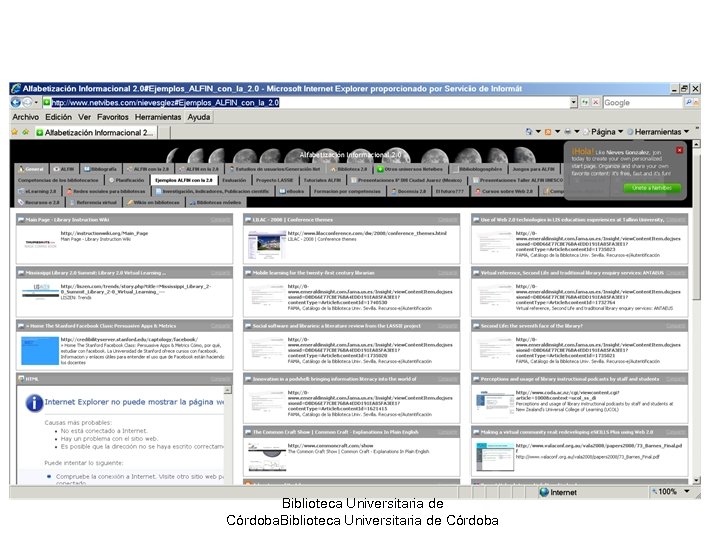Open the feeds button dropdown arrow
Image resolution: width=720 pixels, height=540 pixels.
pyautogui.click(x=557, y=132)
